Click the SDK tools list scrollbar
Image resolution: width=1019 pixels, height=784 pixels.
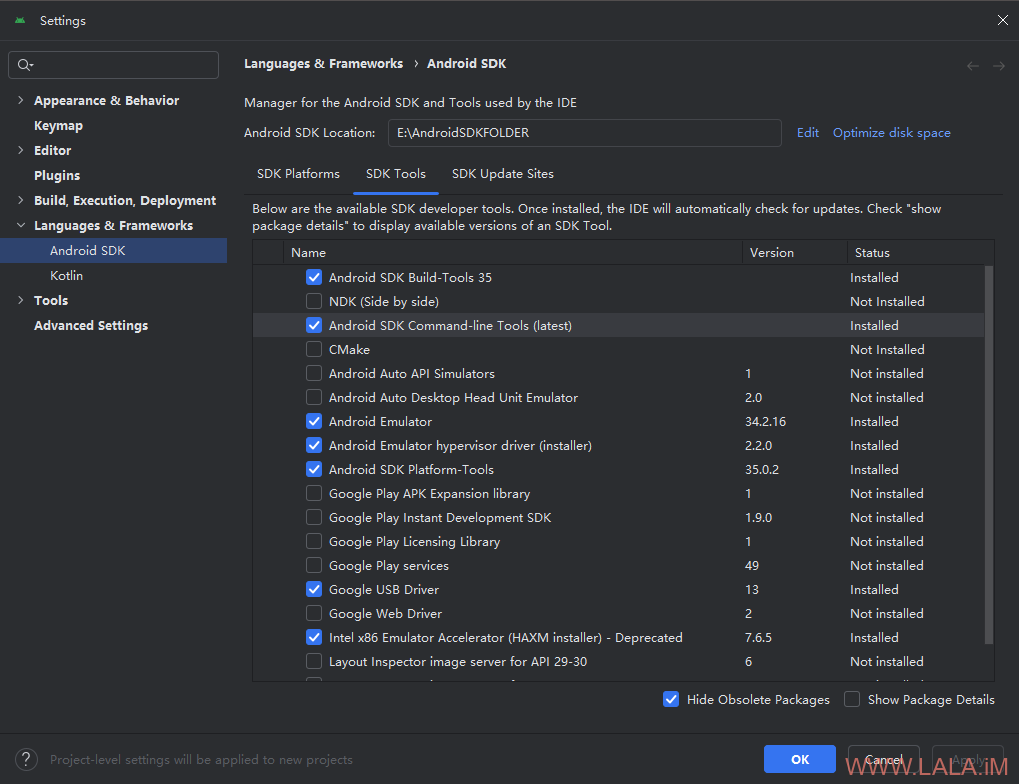coord(989,450)
